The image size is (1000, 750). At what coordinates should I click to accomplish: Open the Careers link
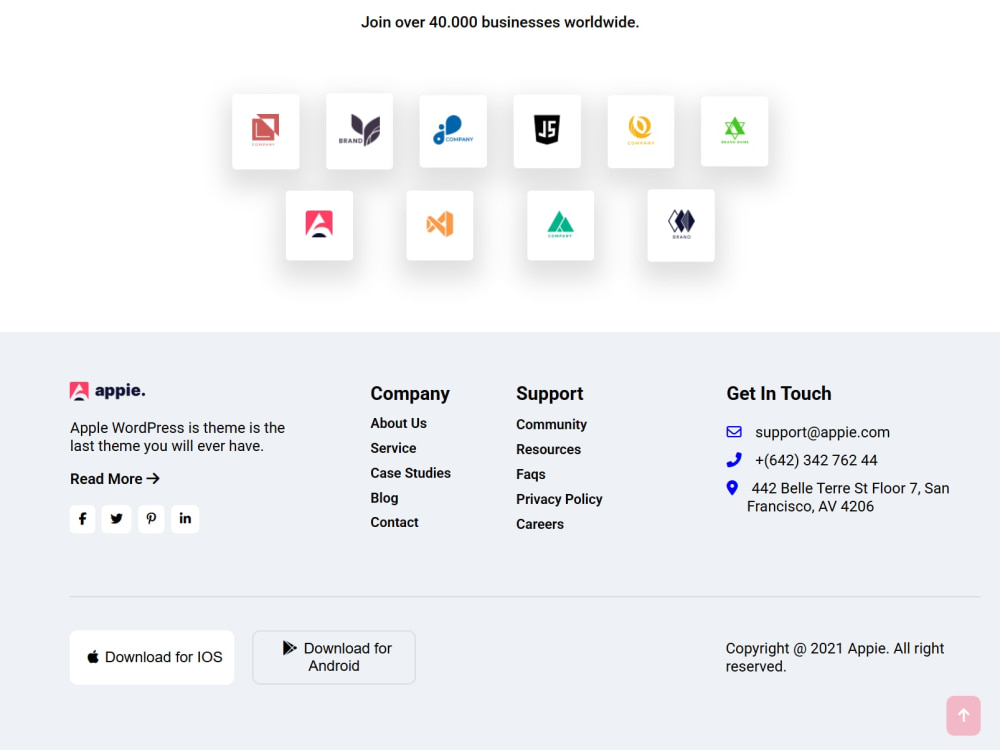540,524
